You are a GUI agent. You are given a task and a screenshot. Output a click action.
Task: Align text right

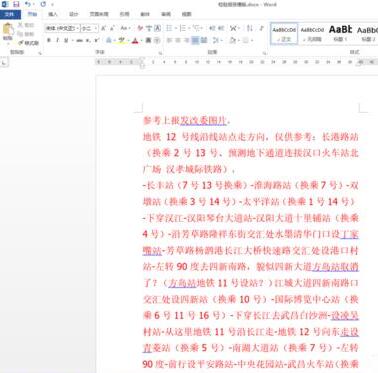[x=186, y=41]
